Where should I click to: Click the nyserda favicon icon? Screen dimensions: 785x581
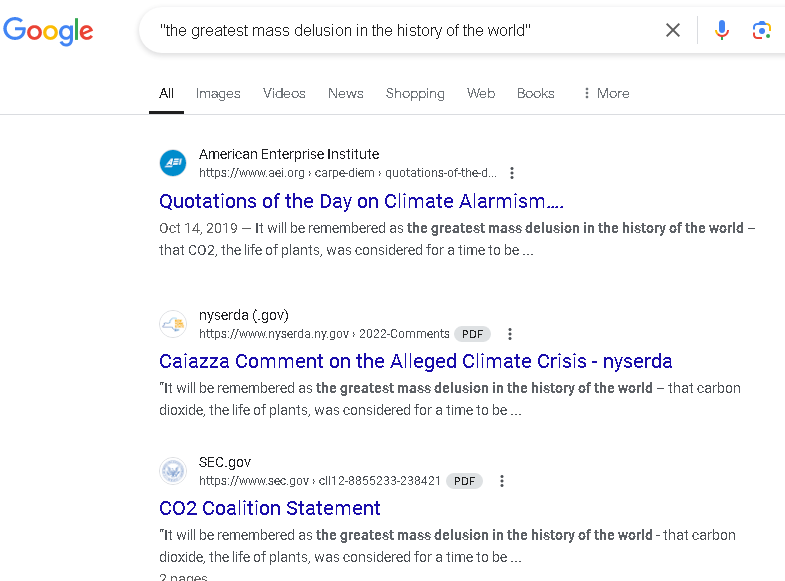(173, 324)
